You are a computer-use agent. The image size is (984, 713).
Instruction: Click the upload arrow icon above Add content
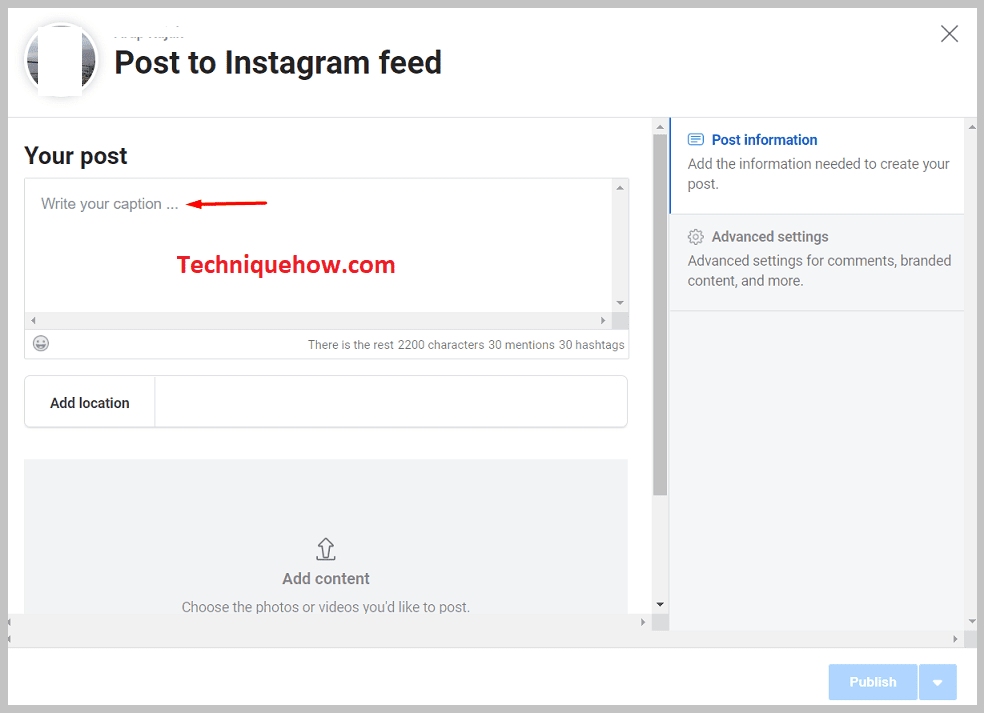tap(326, 549)
